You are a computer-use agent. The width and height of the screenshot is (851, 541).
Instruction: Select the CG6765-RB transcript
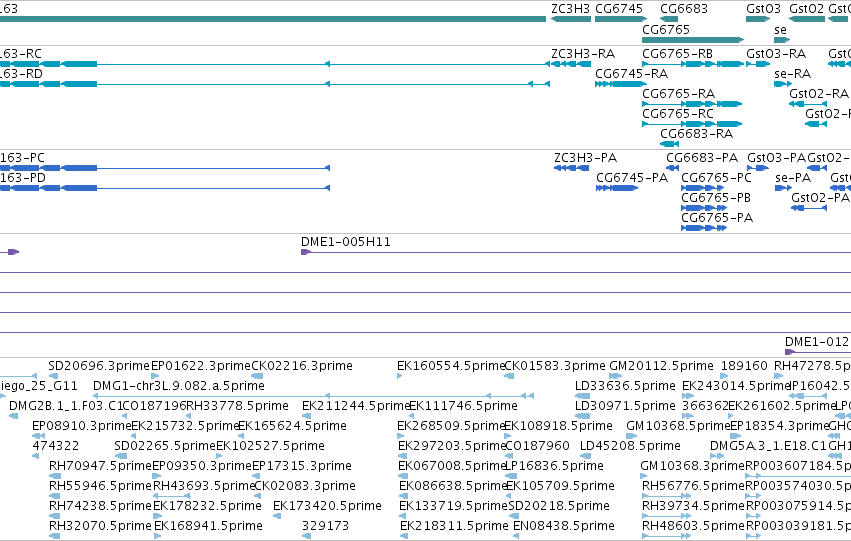click(693, 64)
